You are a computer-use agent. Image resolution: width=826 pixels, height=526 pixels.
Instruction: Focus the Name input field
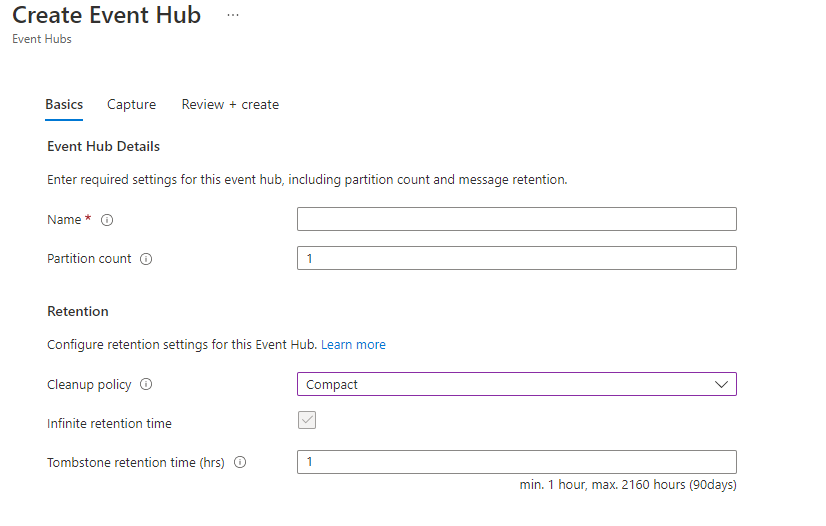point(517,219)
